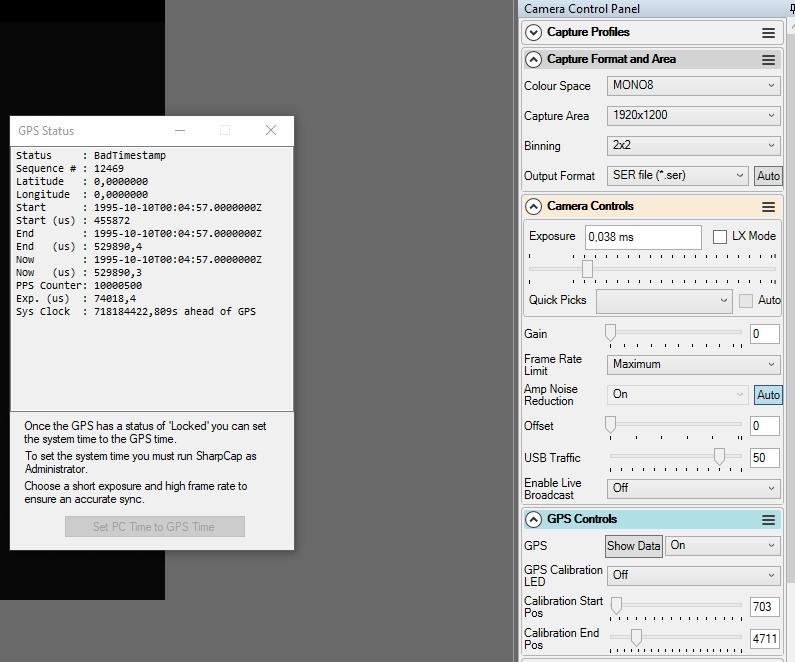Screen dimensions: 795x662
Task: Collapse the Camera Controls section
Action: pyautogui.click(x=533, y=207)
